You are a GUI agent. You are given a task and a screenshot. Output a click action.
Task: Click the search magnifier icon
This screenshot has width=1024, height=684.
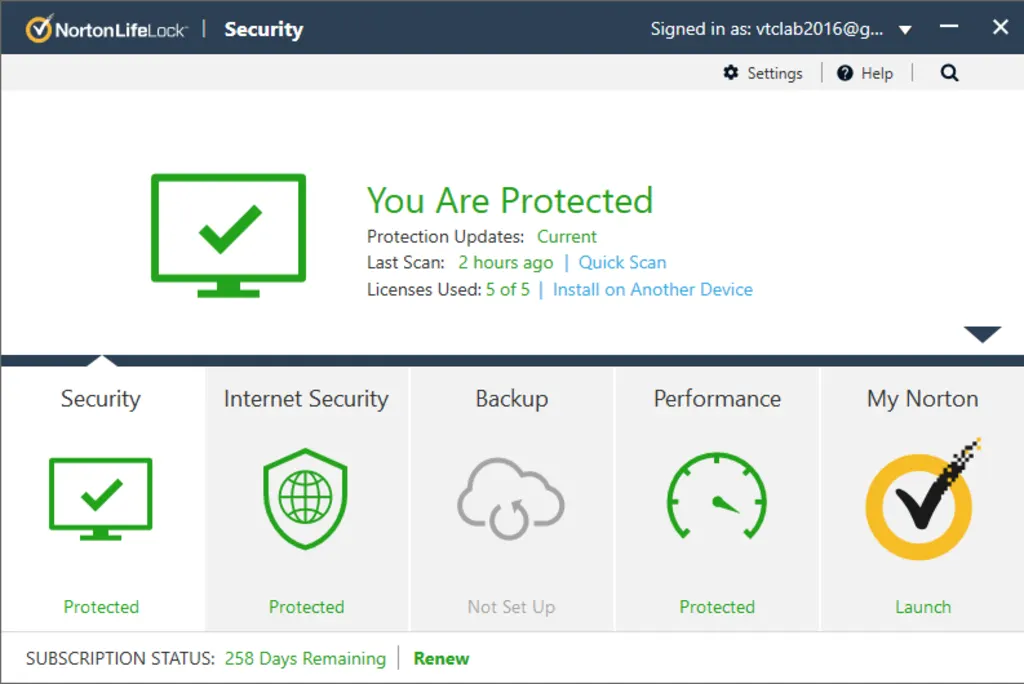coord(948,72)
